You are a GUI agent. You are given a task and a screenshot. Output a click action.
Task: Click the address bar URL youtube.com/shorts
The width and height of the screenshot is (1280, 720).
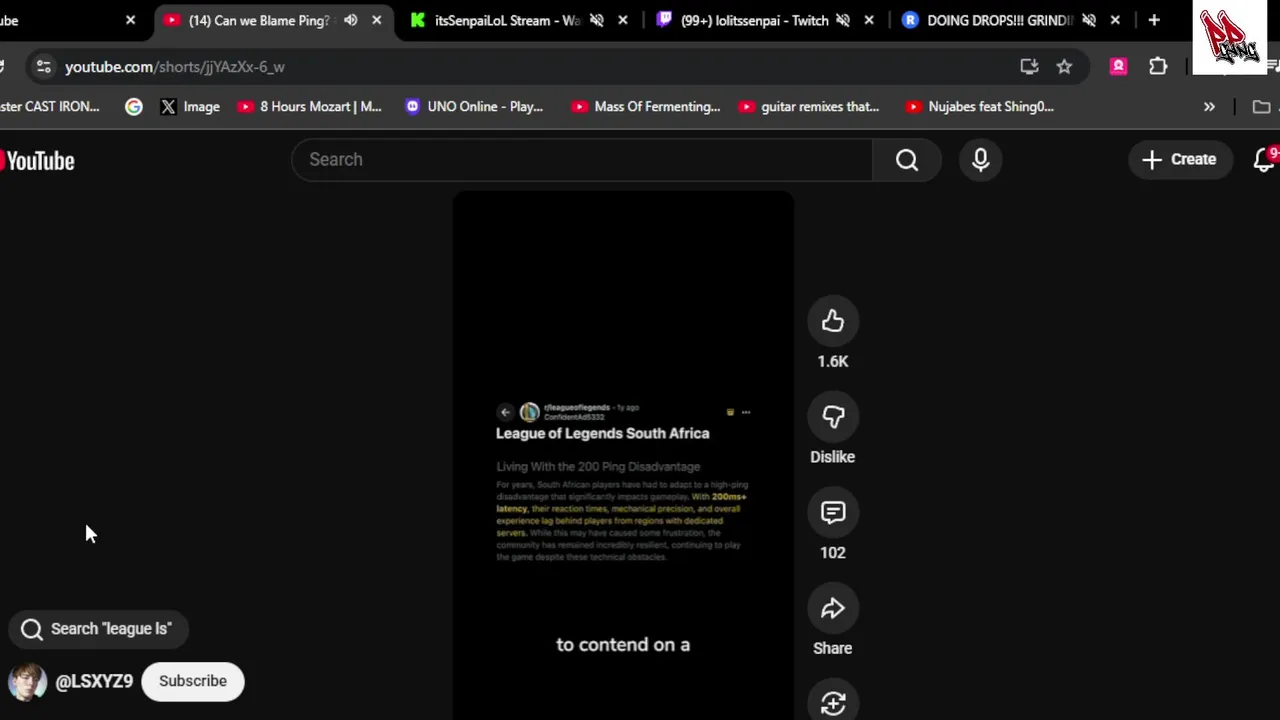(175, 67)
